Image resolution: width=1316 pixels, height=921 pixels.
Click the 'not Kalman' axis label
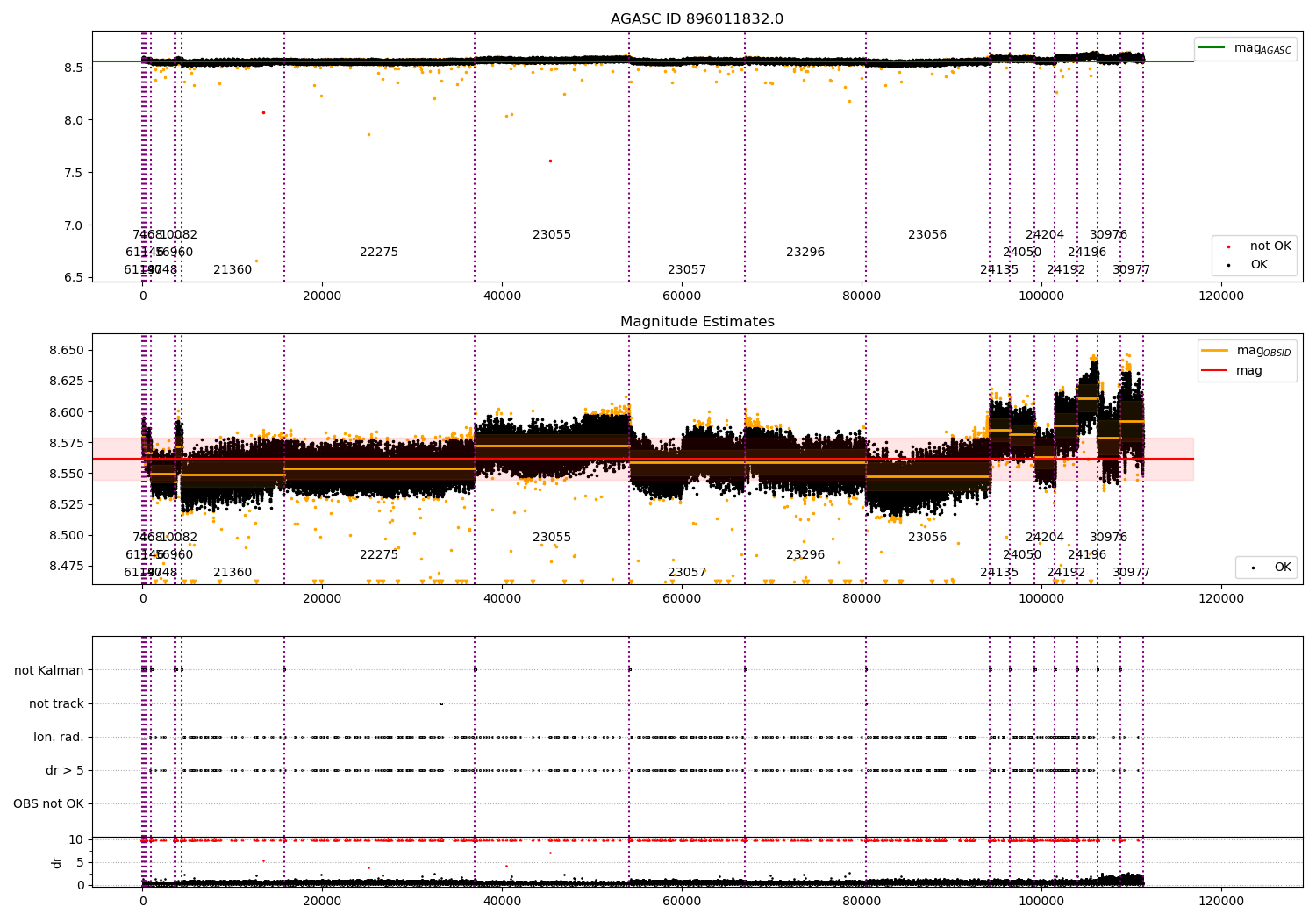[49, 670]
